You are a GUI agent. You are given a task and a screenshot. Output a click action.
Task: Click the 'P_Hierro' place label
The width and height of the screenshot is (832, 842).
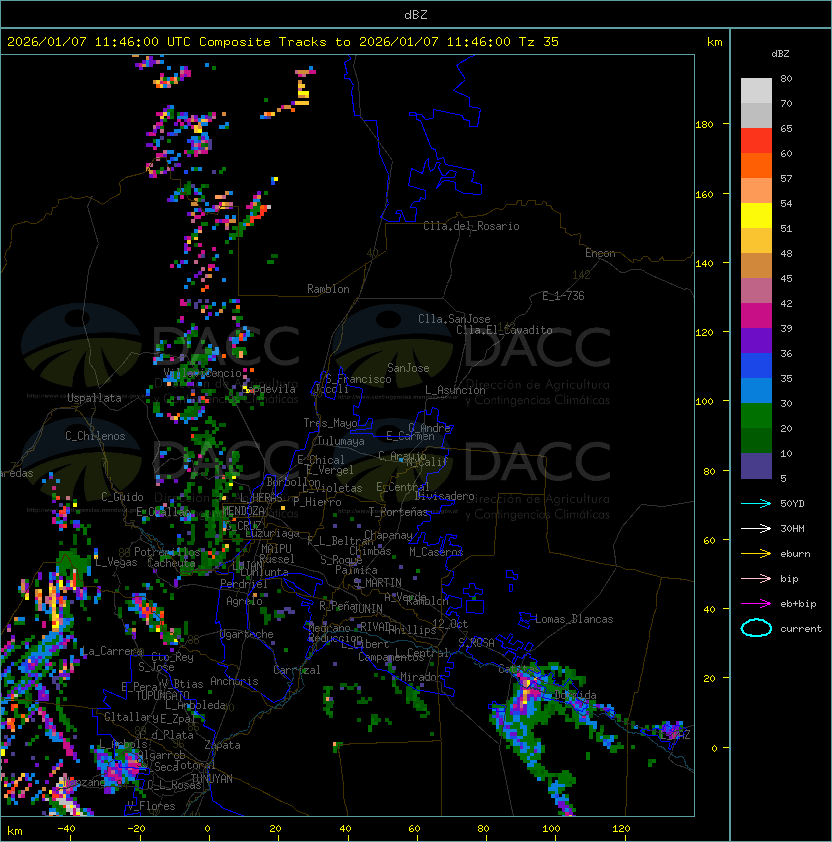[x=317, y=502]
